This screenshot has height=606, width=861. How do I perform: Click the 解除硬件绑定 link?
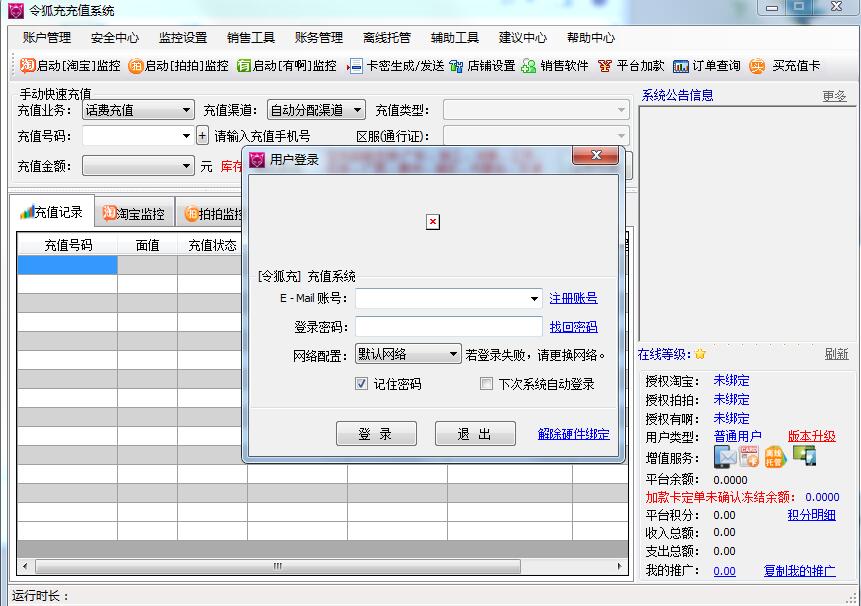pyautogui.click(x=574, y=434)
